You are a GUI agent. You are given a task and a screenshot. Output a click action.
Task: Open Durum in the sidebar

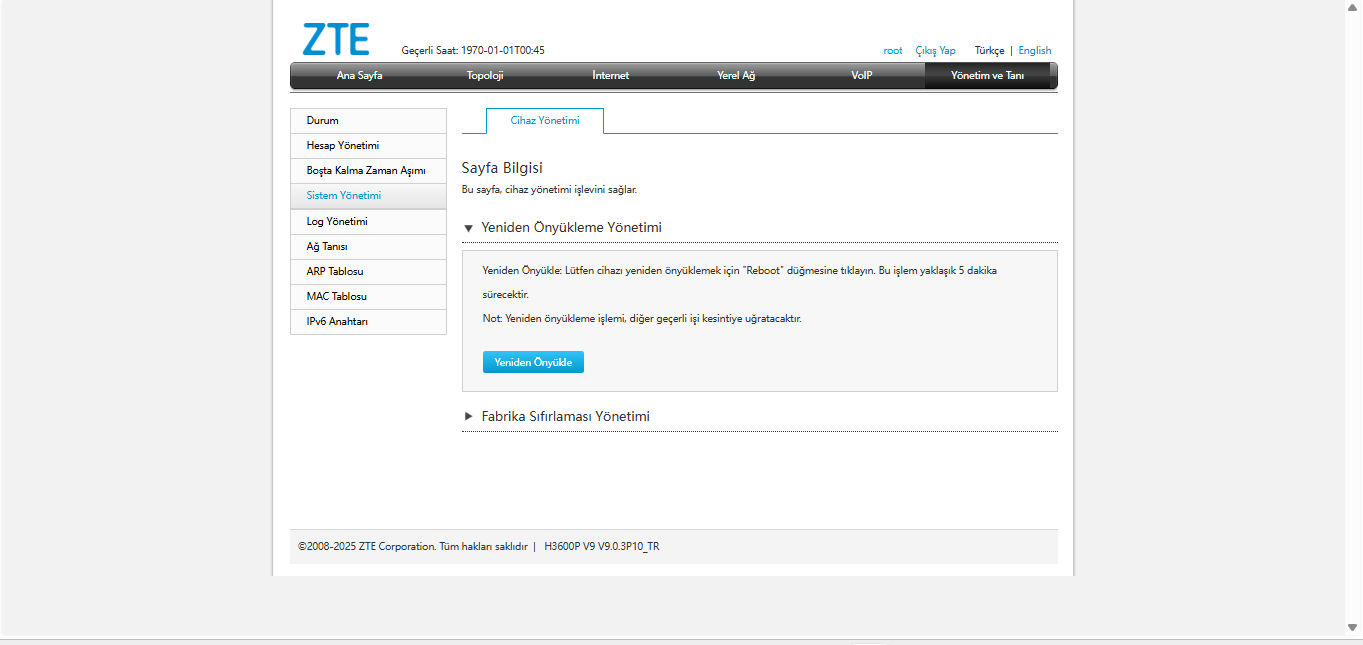(368, 121)
